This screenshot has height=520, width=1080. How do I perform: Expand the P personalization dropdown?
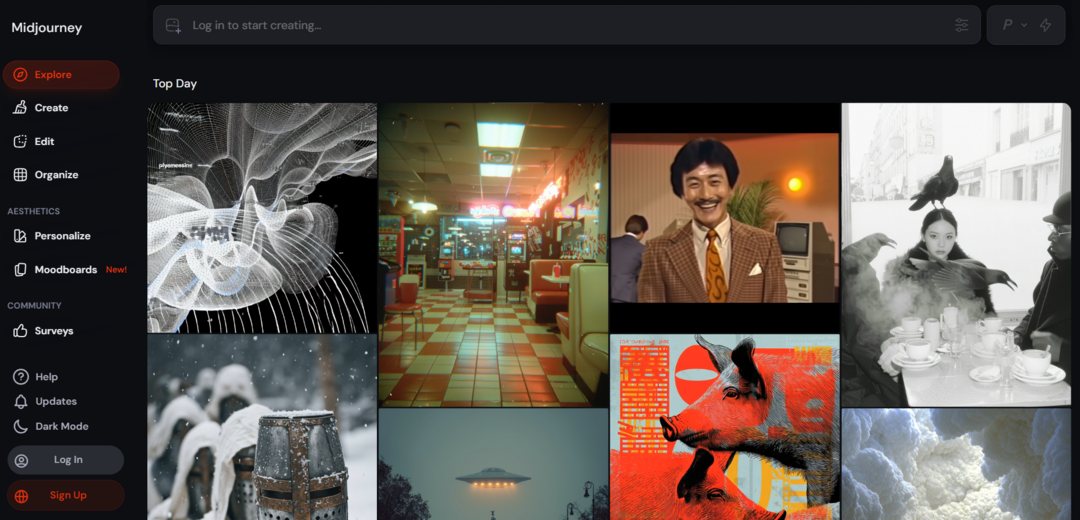pyautogui.click(x=1014, y=25)
